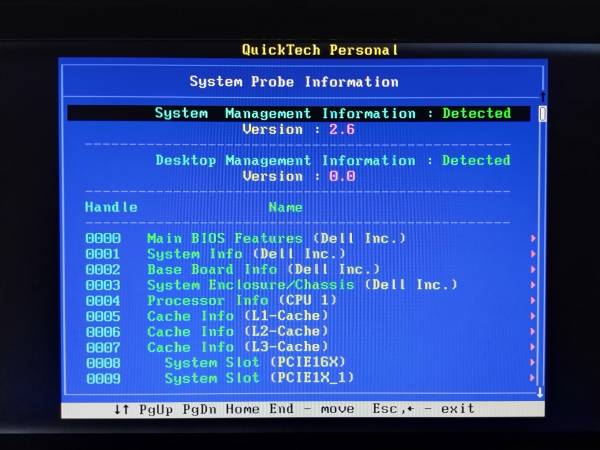Select Base Board Info entry
The height and width of the screenshot is (450, 600).
(x=264, y=269)
